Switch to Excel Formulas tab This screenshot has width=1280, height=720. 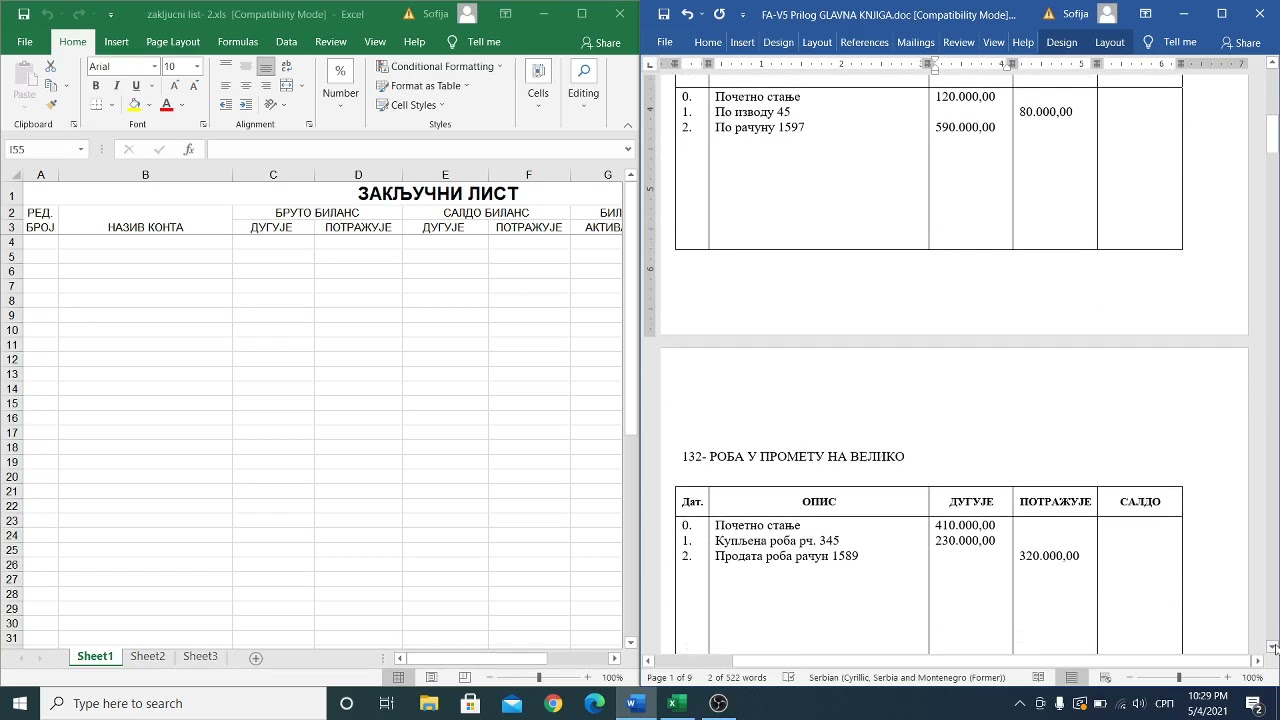click(x=238, y=42)
